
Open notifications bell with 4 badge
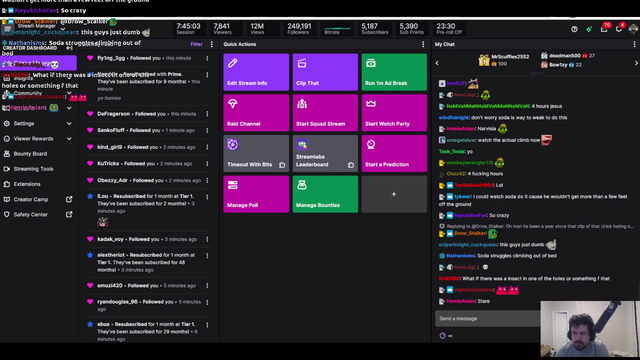[620, 29]
